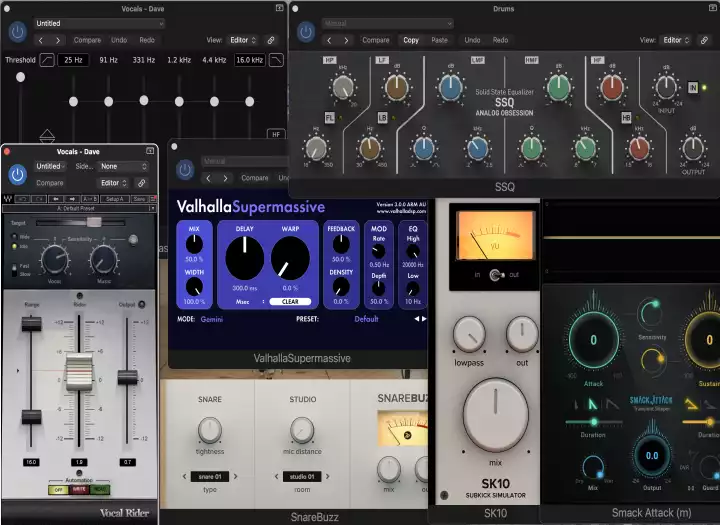
Task: Flip the SK10 in/out switch
Action: click(x=496, y=275)
